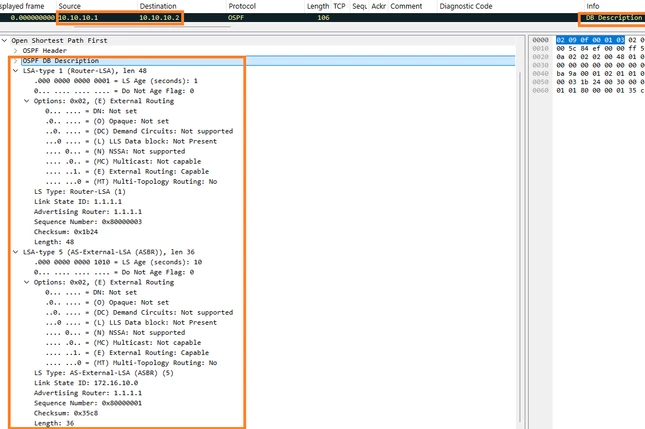Viewport: 645px width, 429px height.
Task: Collapse the LSA-type 5 AS-External-LSA node
Action: coord(16,252)
